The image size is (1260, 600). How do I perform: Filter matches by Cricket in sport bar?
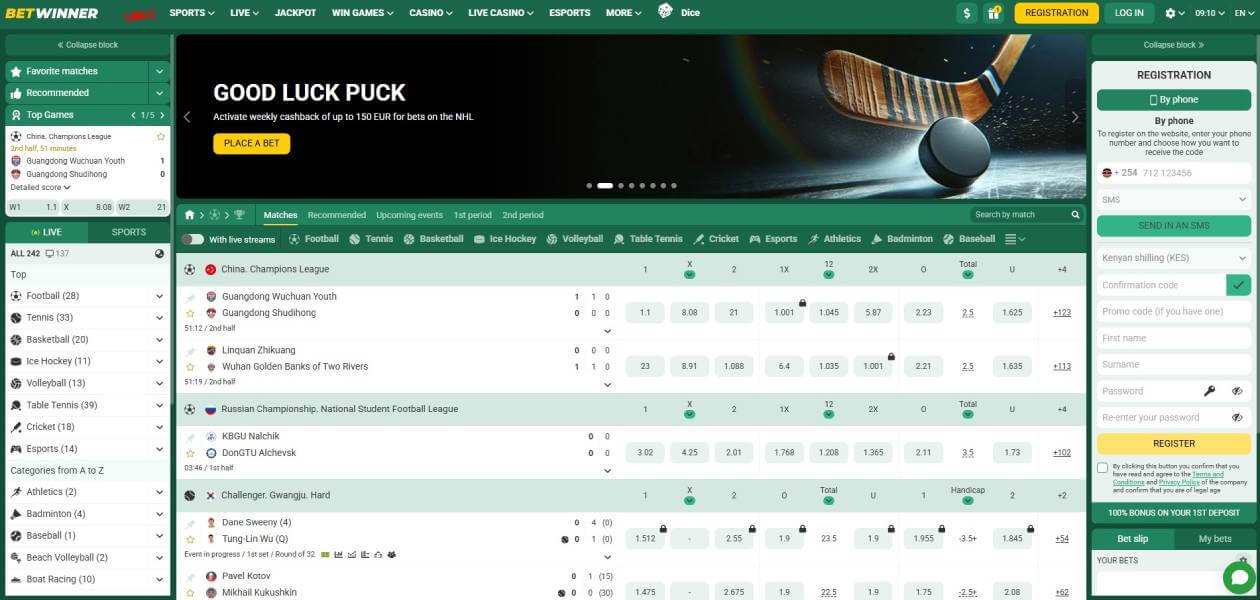coord(716,239)
